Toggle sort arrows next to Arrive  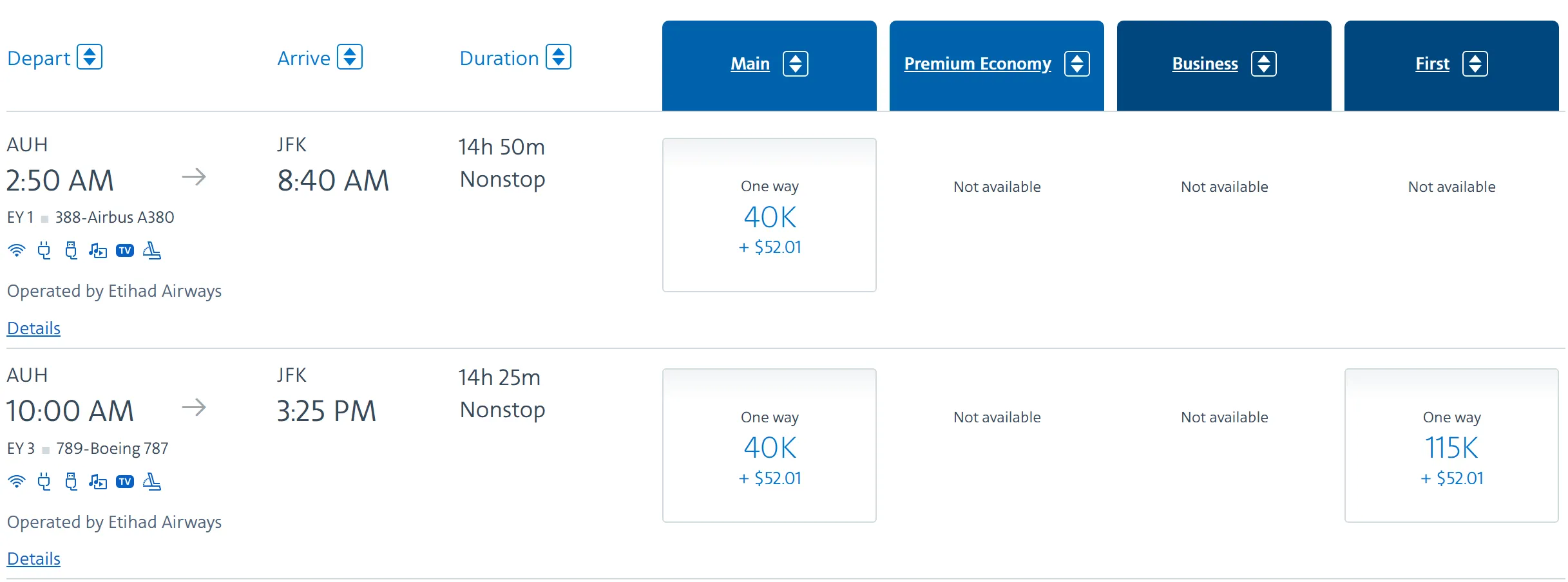350,57
